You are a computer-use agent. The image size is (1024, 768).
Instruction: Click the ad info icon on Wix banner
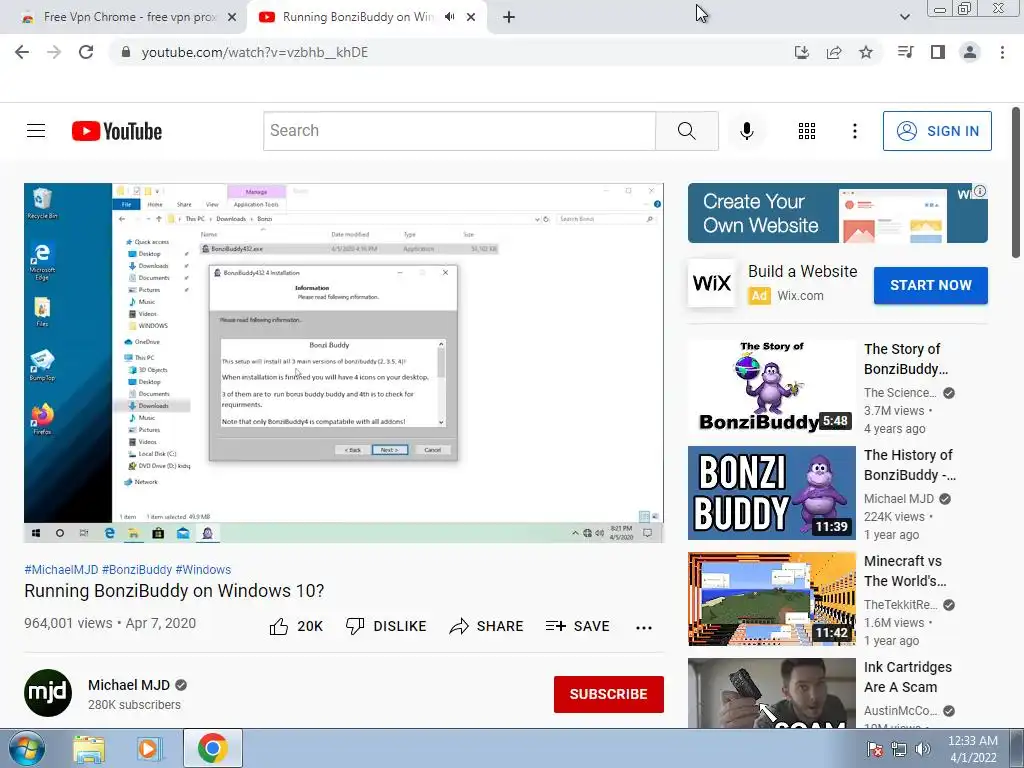tap(980, 191)
